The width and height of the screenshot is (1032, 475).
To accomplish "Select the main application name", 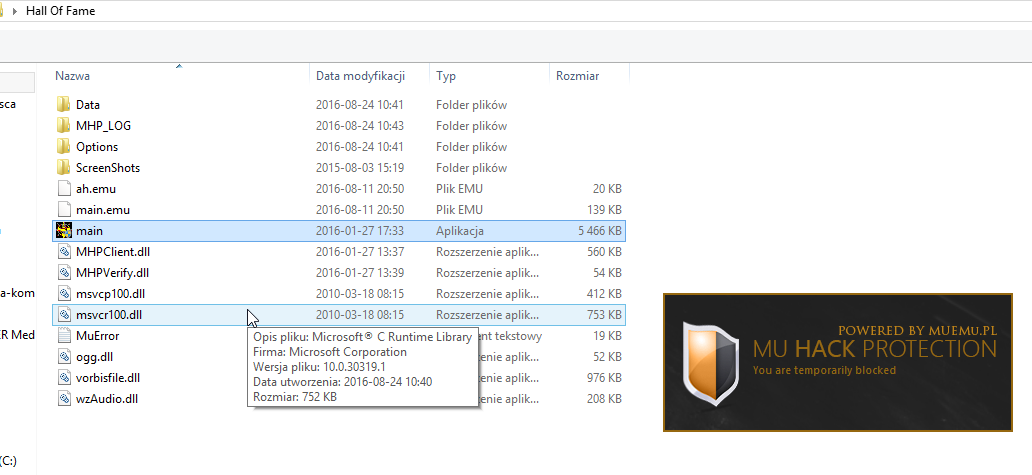I will click(x=89, y=231).
